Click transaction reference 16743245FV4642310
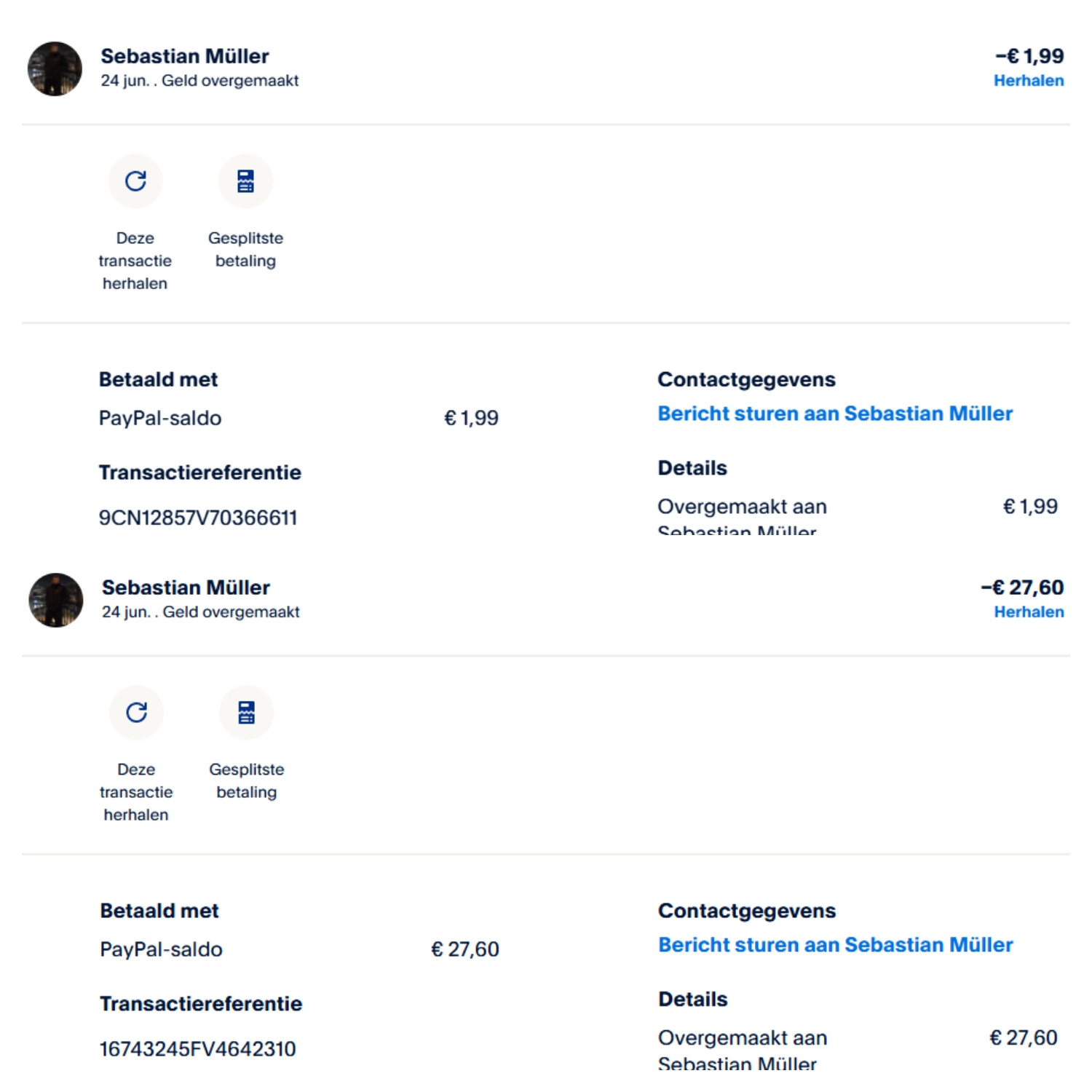The image size is (1092, 1092). click(x=198, y=1049)
